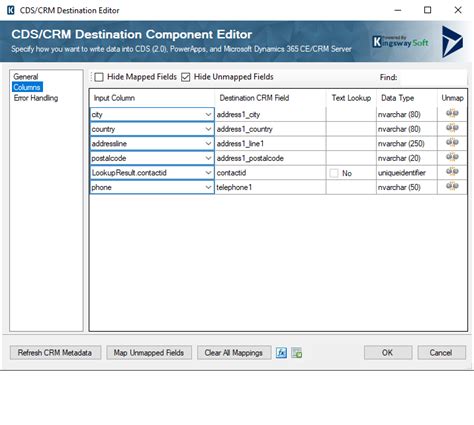
Task: Confirm with the OK button
Action: click(388, 353)
